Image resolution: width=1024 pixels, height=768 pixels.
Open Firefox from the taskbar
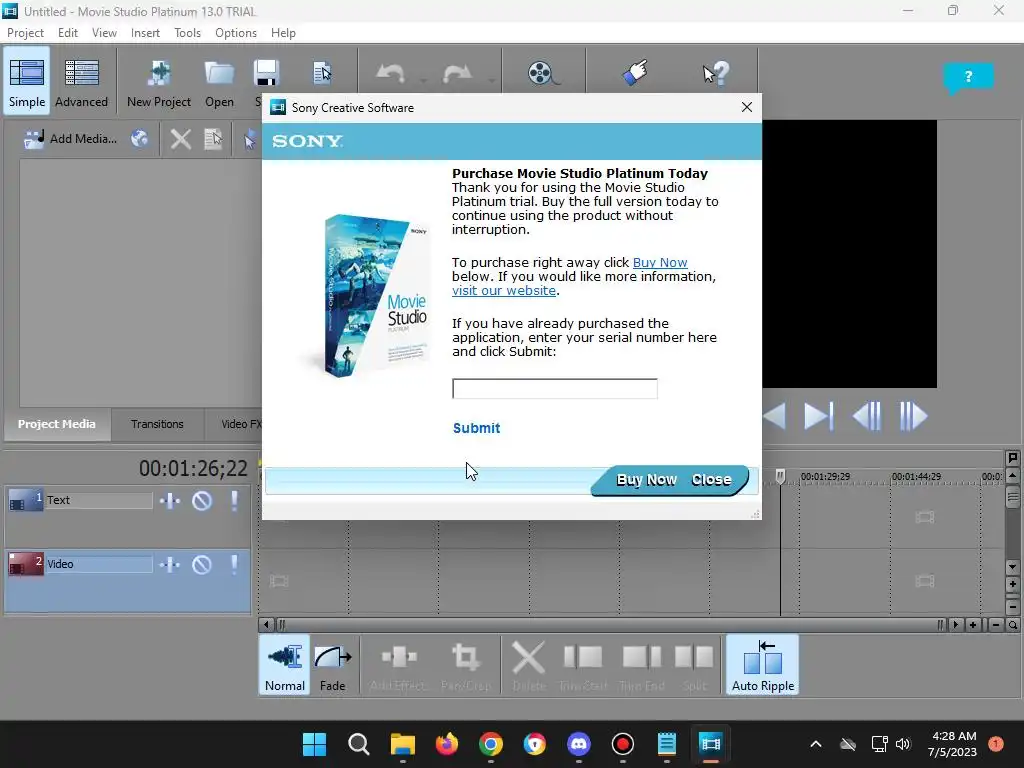pos(447,744)
